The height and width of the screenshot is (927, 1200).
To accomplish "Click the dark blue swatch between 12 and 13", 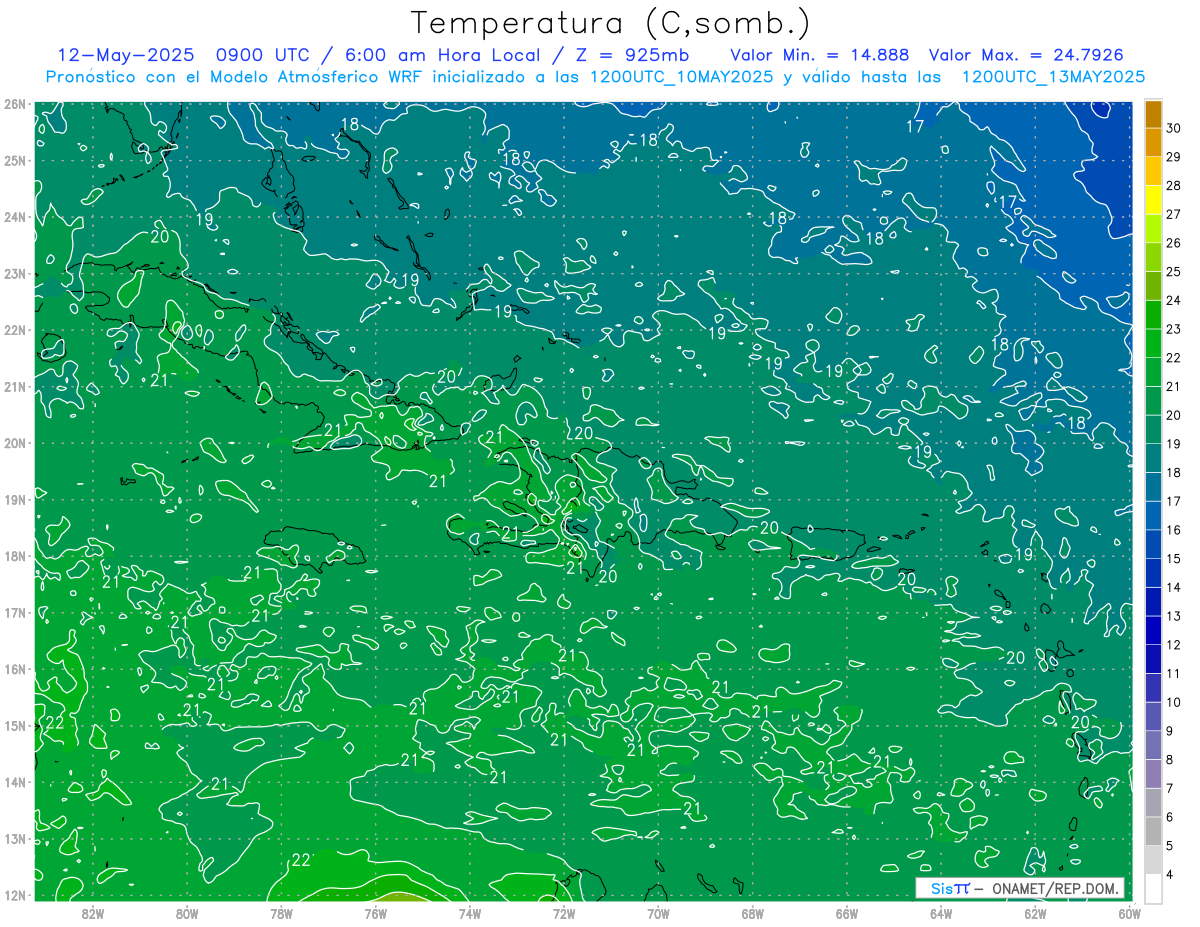I will 1153,629.
